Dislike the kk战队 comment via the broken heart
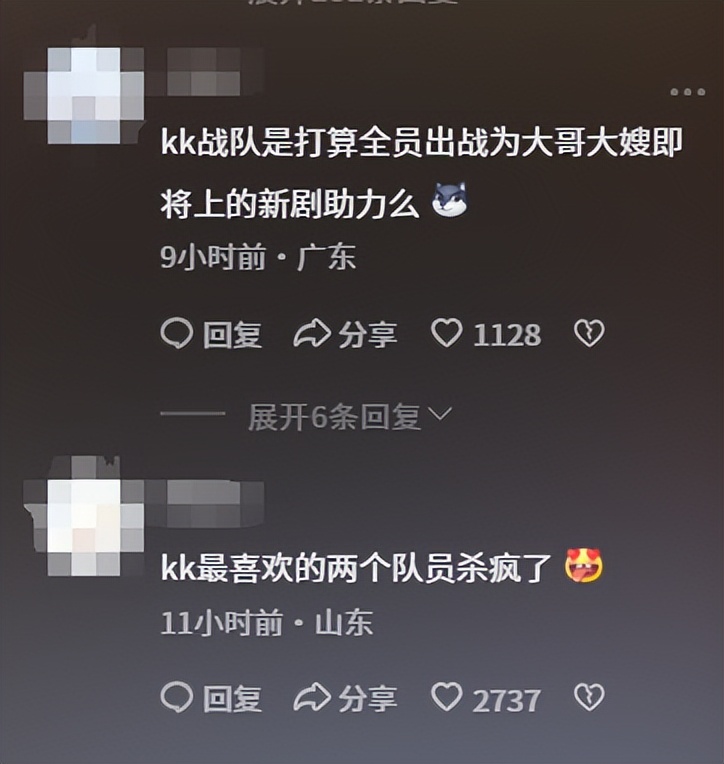Viewport: 724px width, 764px height. coord(589,334)
